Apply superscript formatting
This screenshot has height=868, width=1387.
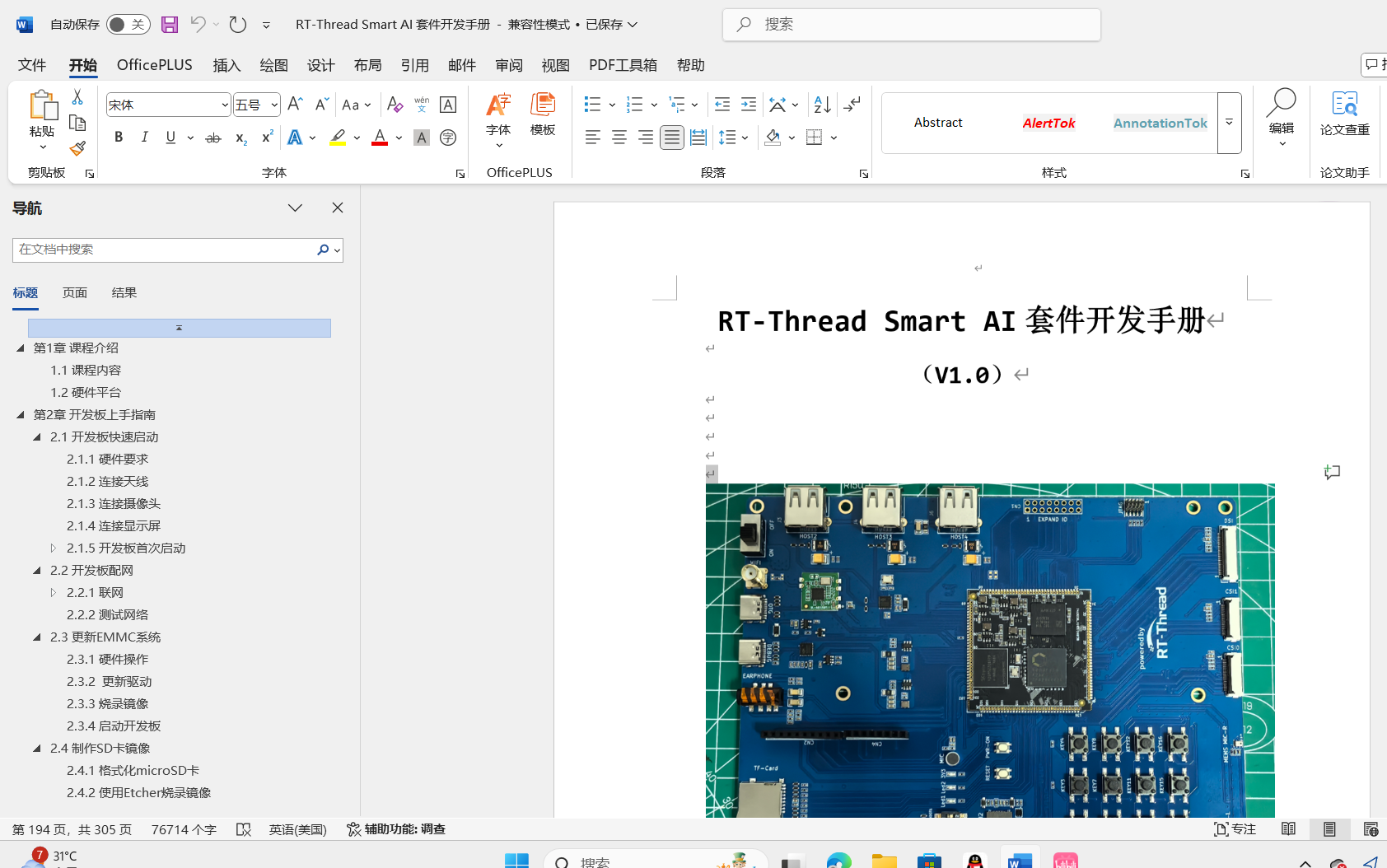click(x=266, y=138)
